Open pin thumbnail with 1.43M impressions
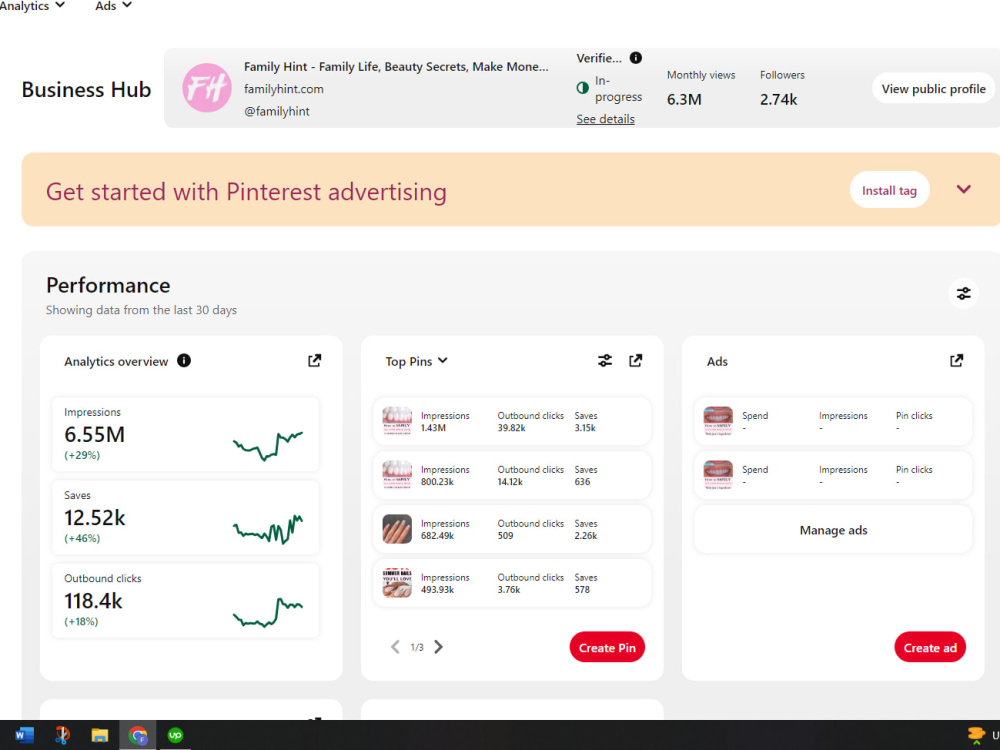 pyautogui.click(x=397, y=421)
